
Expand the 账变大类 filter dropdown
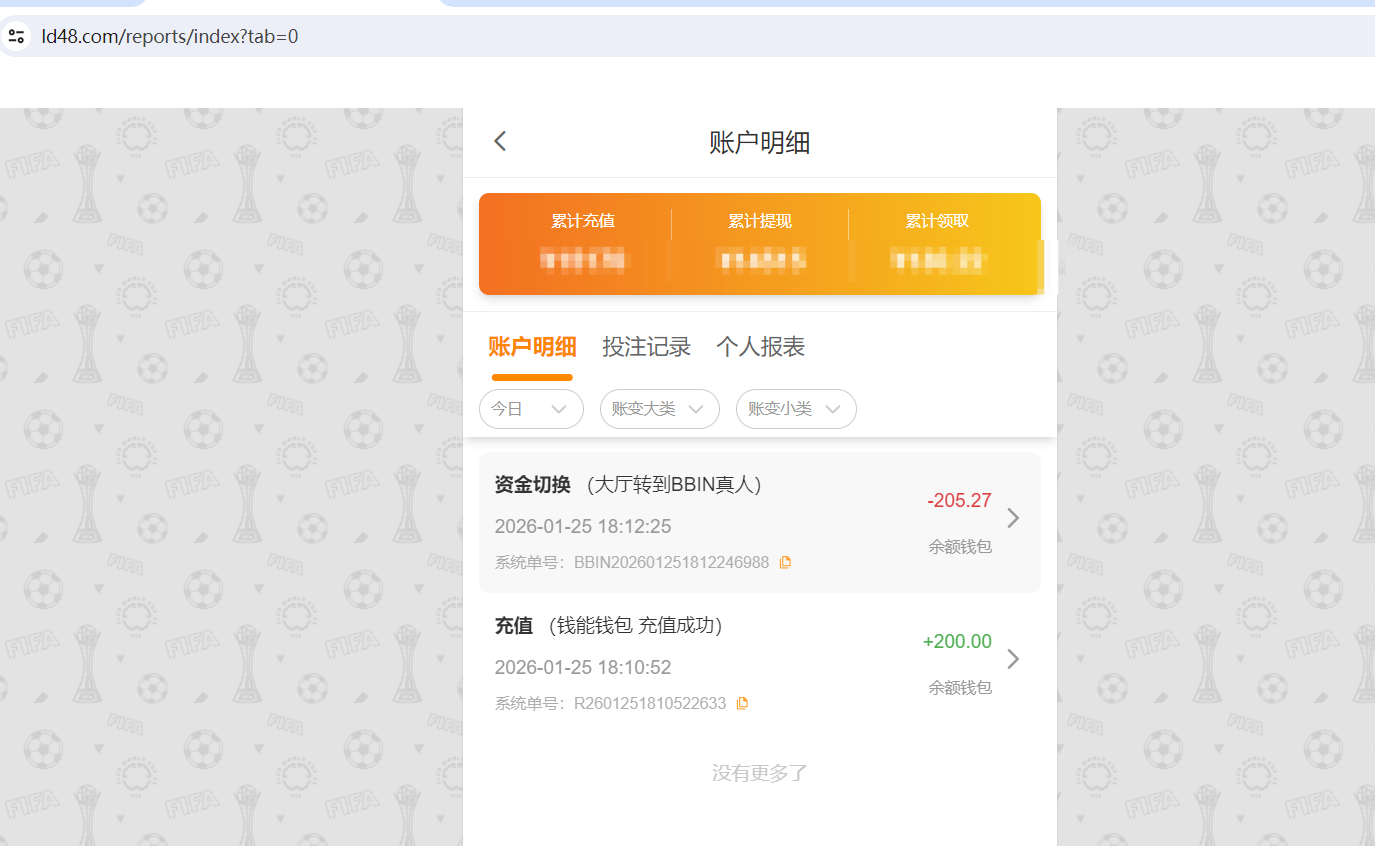659,409
